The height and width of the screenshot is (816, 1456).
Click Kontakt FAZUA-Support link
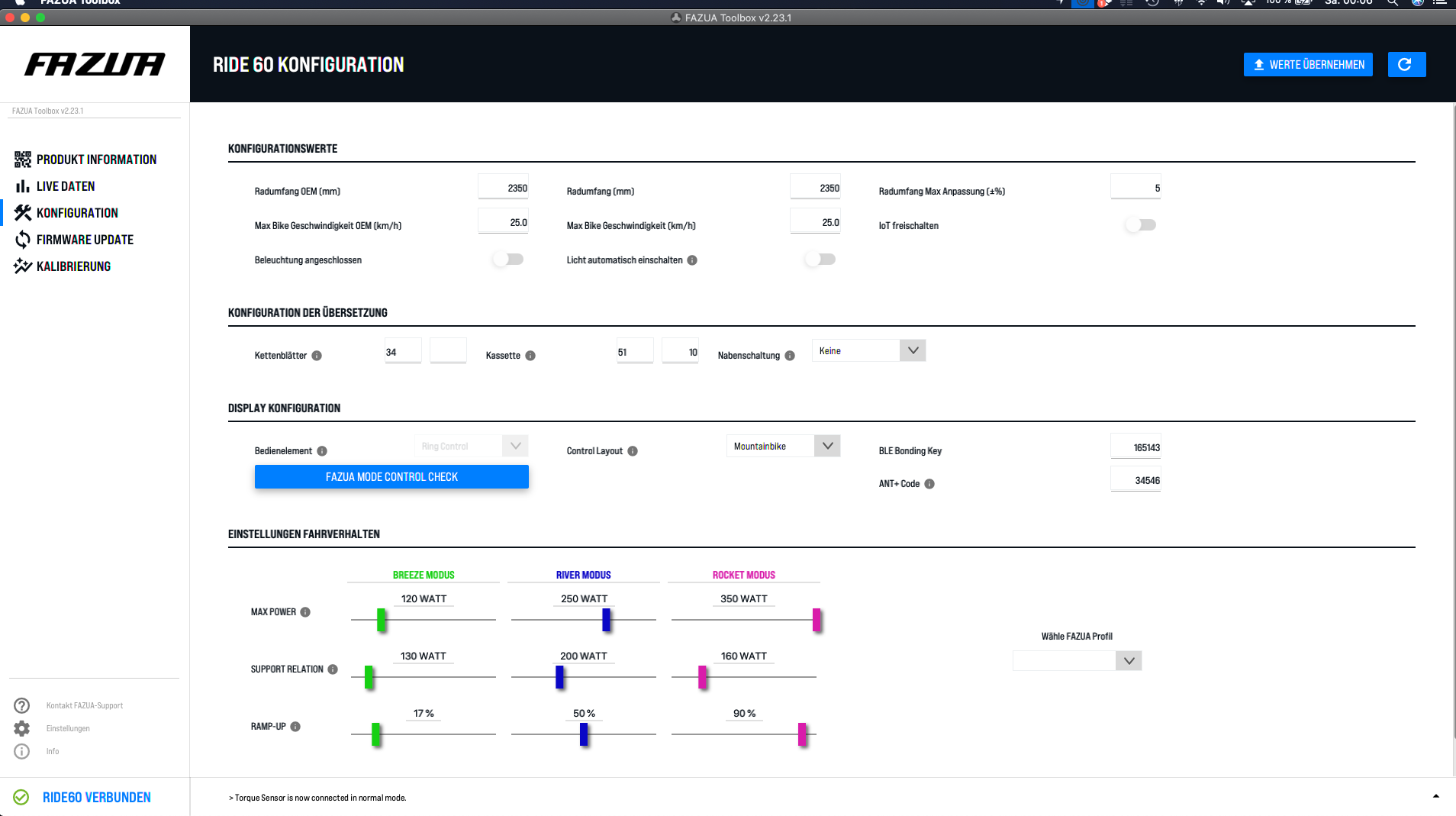[85, 705]
